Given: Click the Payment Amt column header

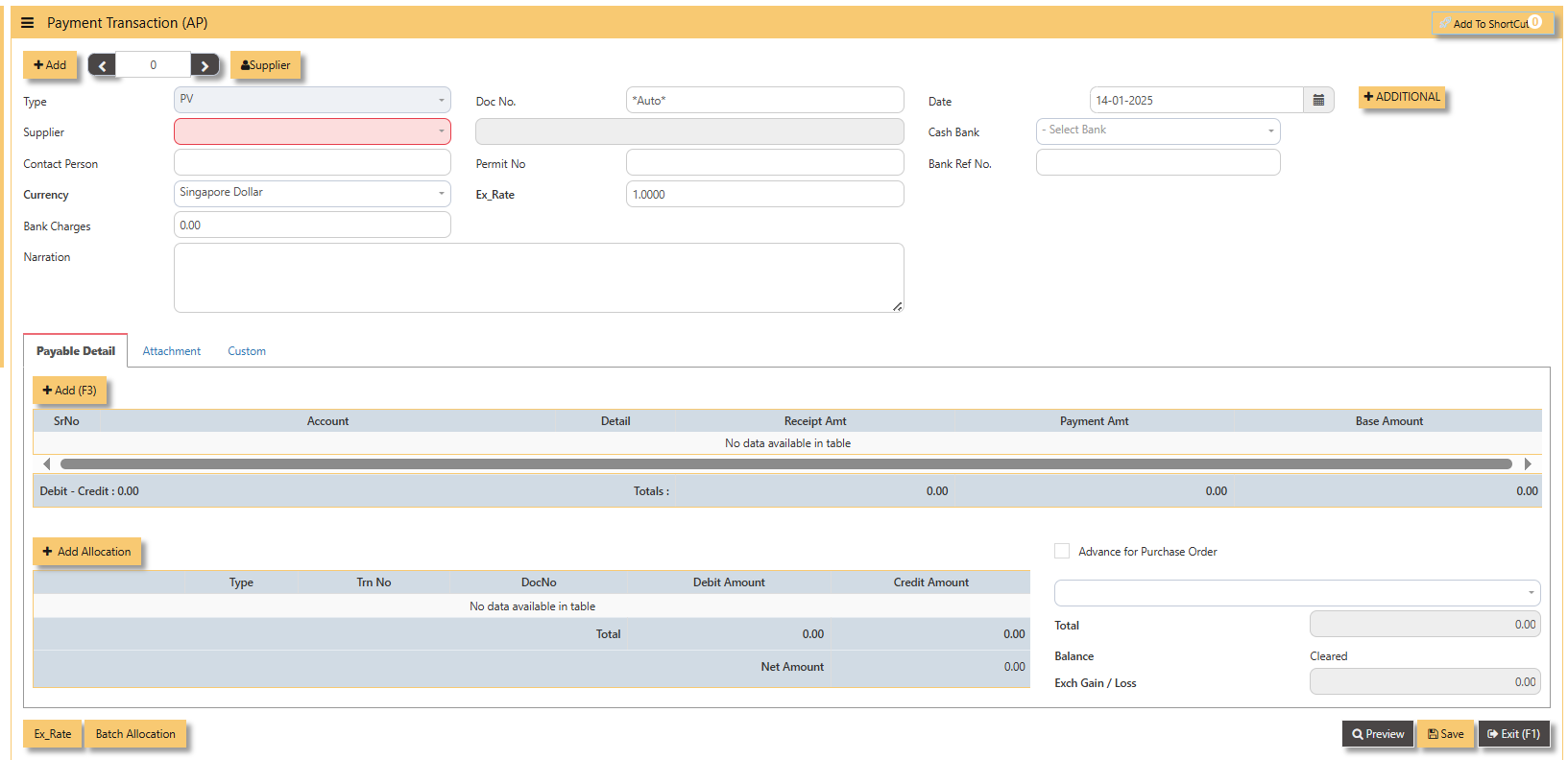Looking at the screenshot, I should 1095,421.
